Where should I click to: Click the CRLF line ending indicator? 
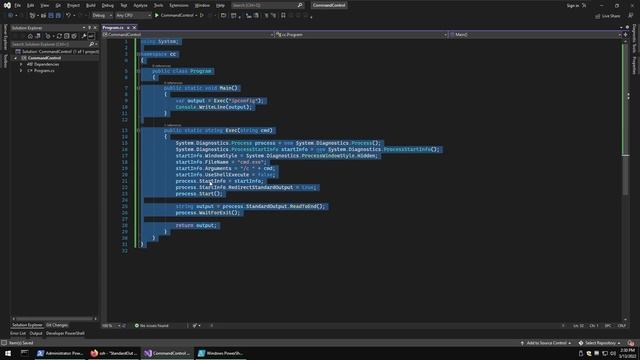coord(622,326)
